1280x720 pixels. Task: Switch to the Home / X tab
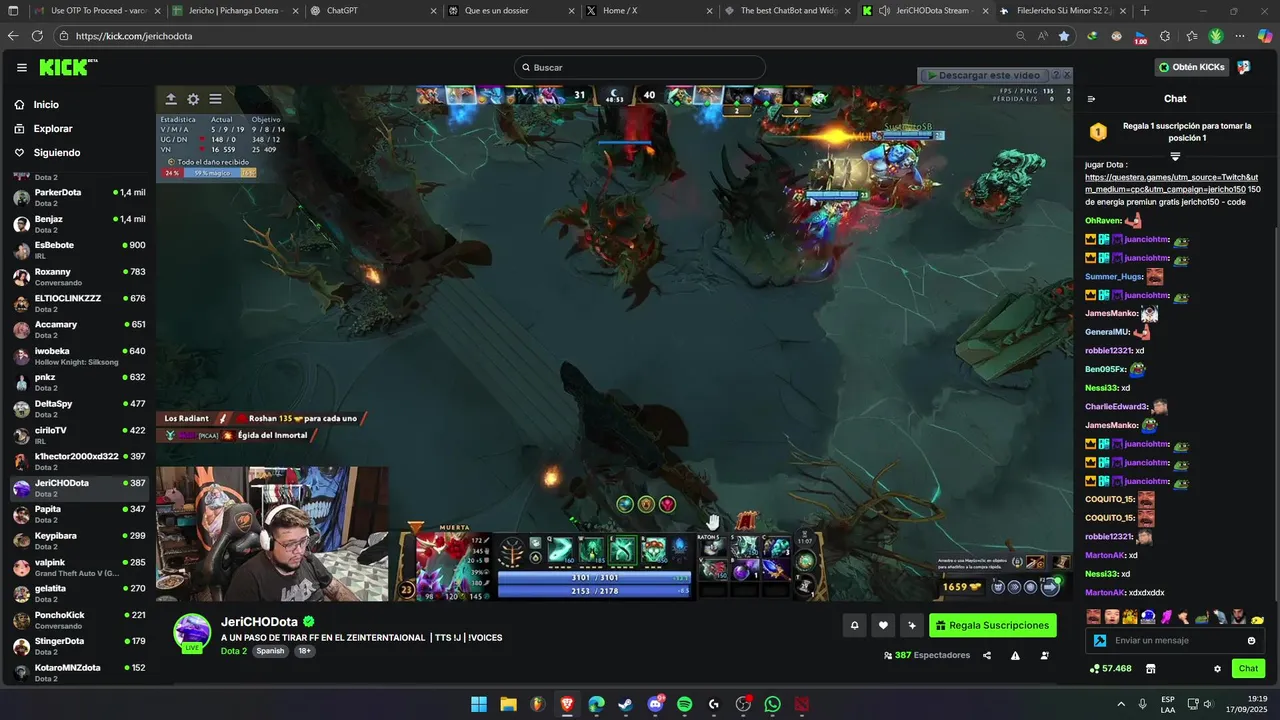(646, 11)
